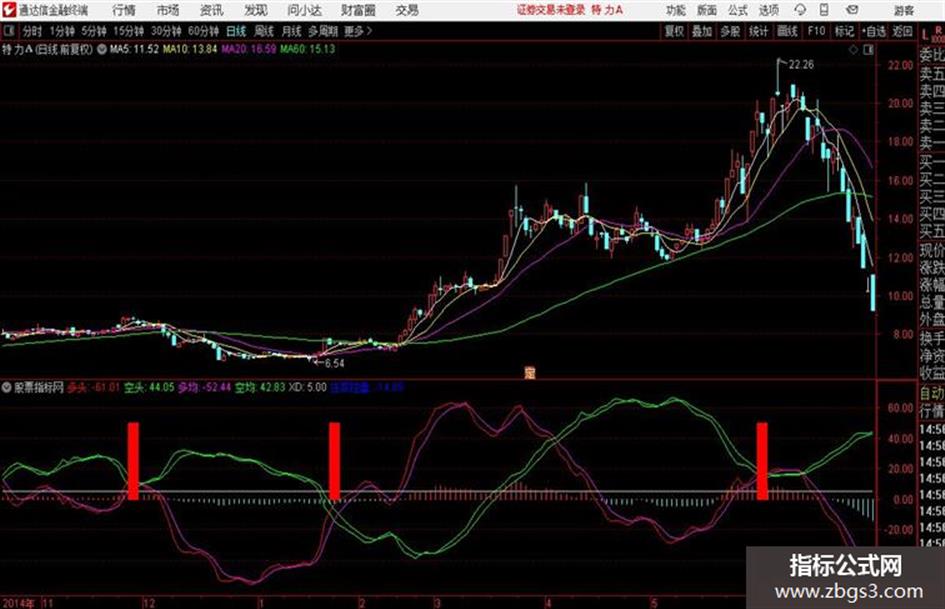This screenshot has height=609, width=945.
Task: Open the mail envelope icon
Action: pyautogui.click(x=852, y=10)
